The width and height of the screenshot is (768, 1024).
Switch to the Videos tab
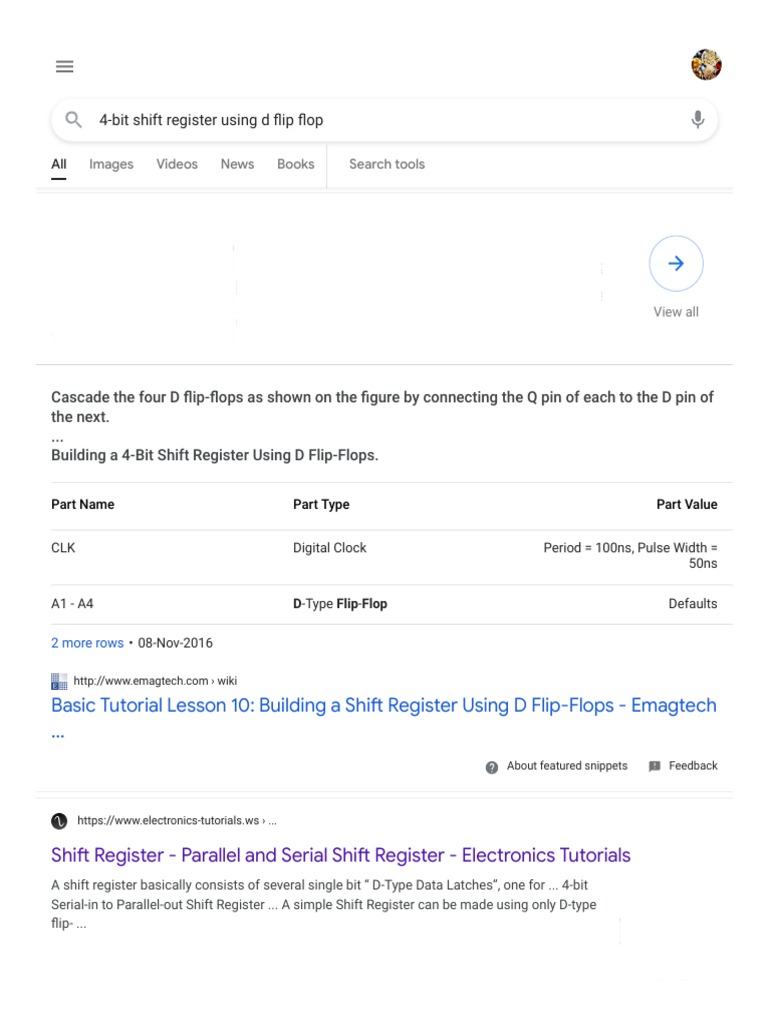[x=177, y=164]
